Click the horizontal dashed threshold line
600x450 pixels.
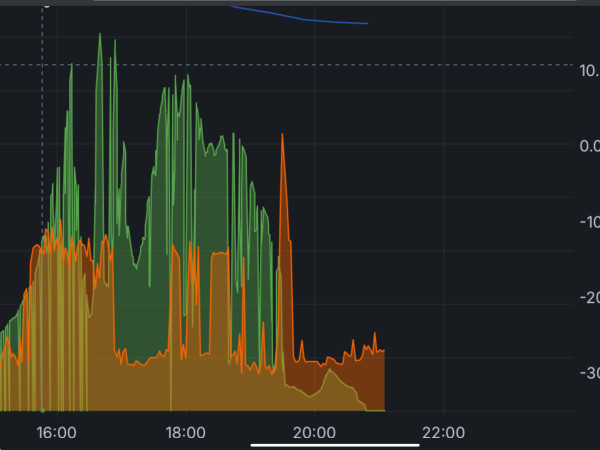(x=300, y=65)
